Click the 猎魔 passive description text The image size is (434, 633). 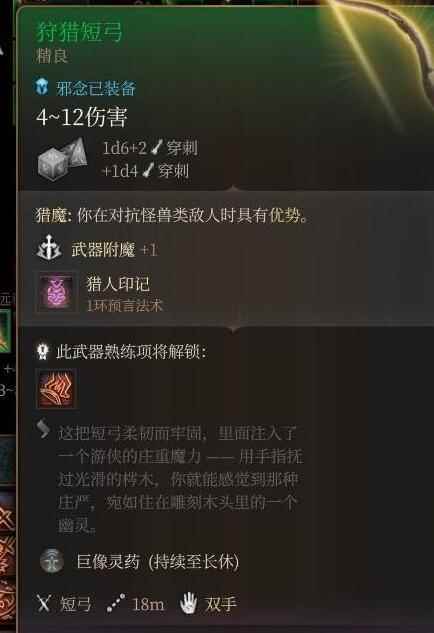click(172, 215)
